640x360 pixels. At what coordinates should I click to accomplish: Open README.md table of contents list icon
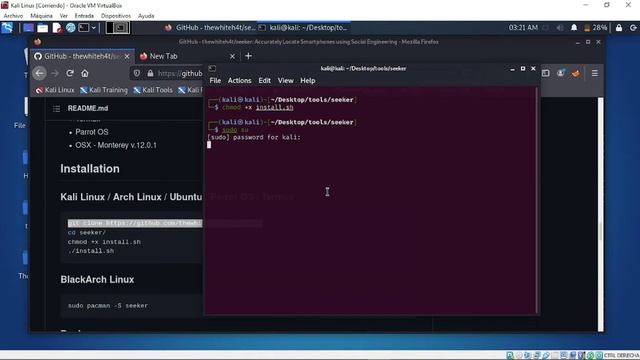(56, 109)
